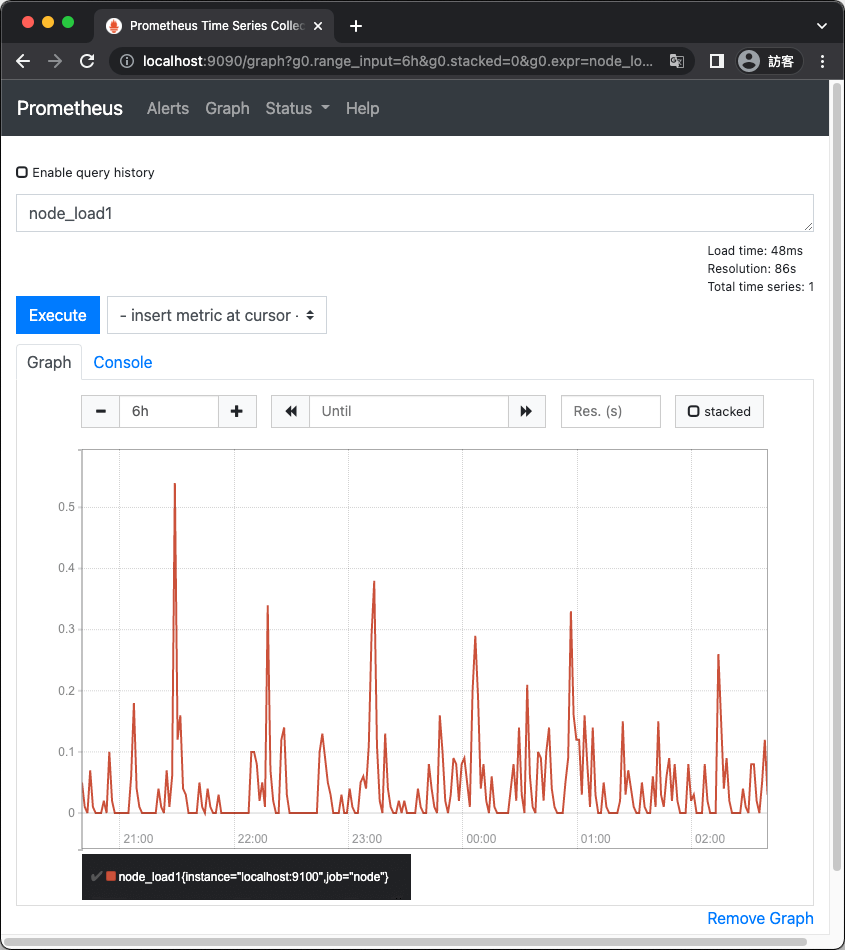Click the 'Load time: 48ms' text
Image resolution: width=845 pixels, height=950 pixels.
point(755,251)
